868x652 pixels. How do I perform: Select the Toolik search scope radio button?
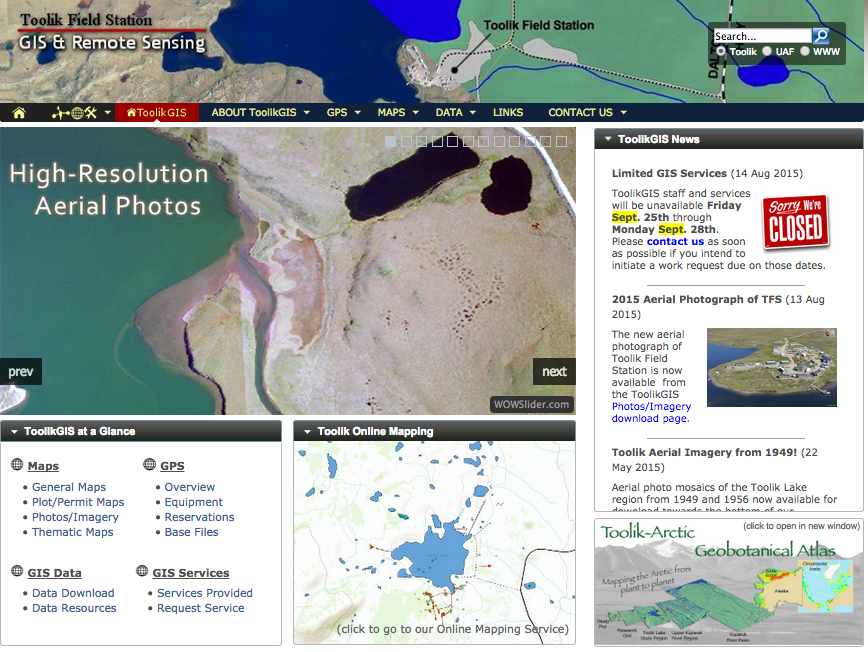[x=721, y=51]
